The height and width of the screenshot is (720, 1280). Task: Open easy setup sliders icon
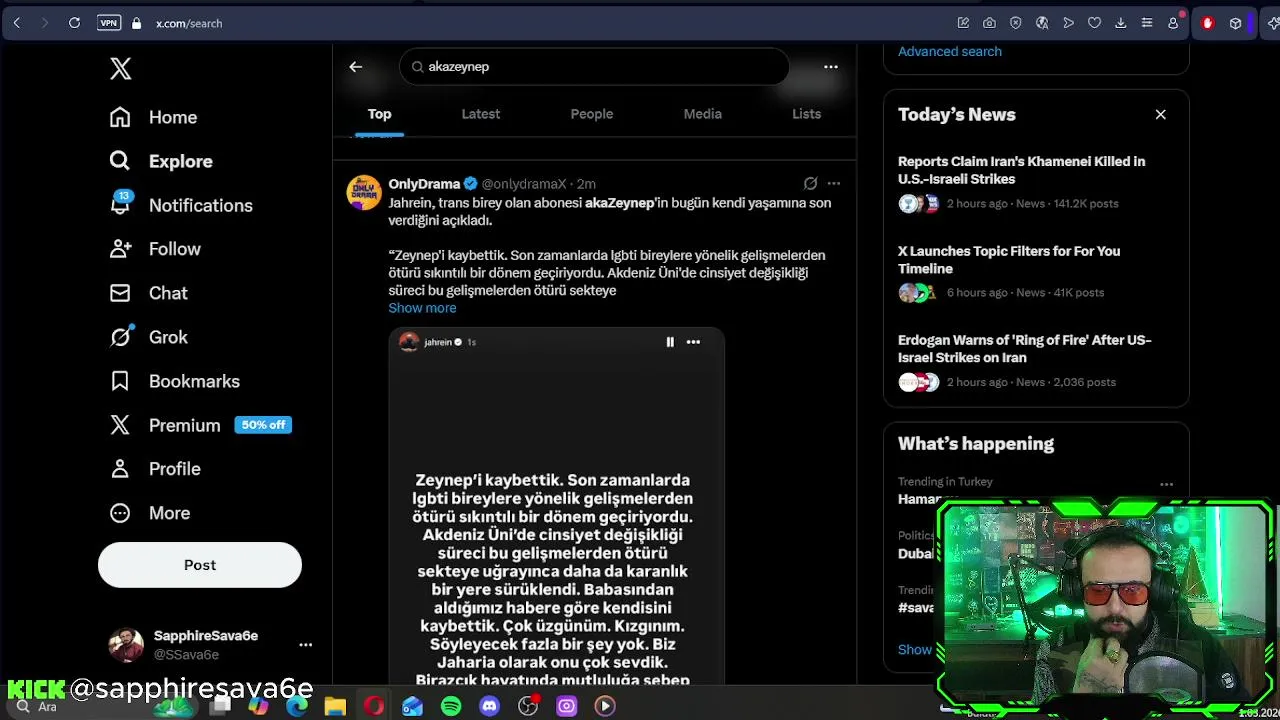click(x=1147, y=23)
